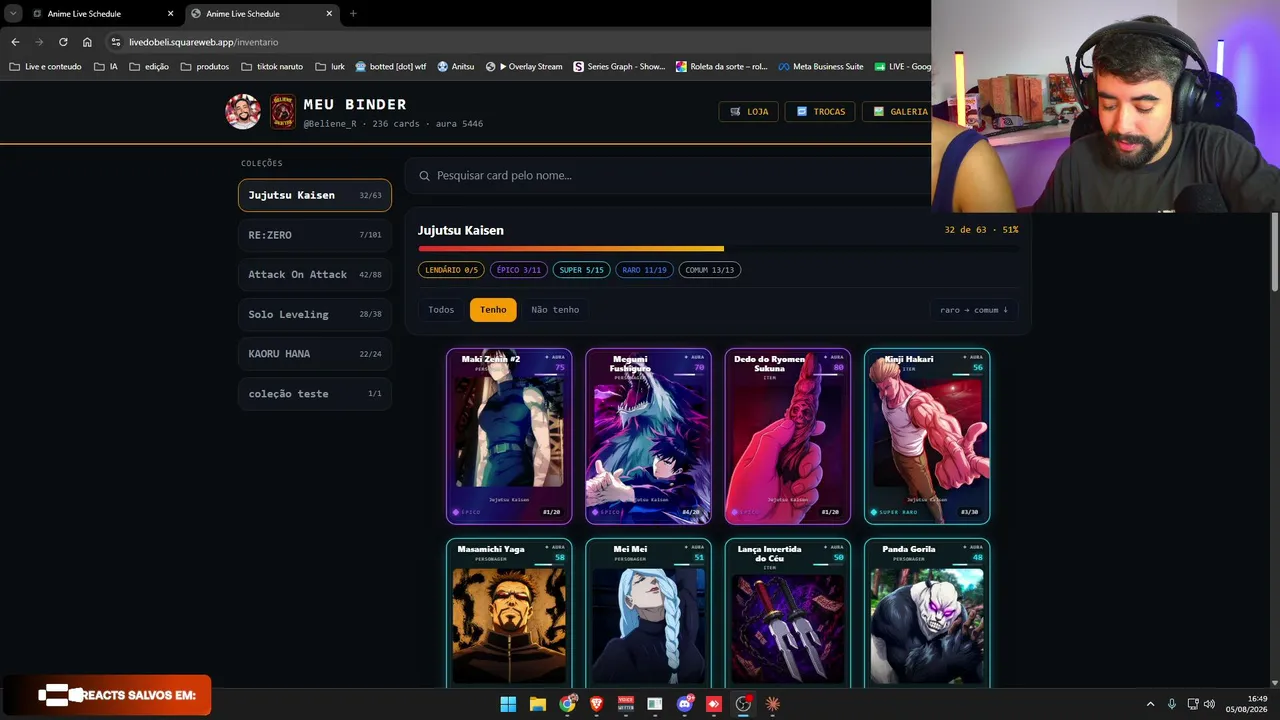Open the Lança Invertida do Céu card

788,613
